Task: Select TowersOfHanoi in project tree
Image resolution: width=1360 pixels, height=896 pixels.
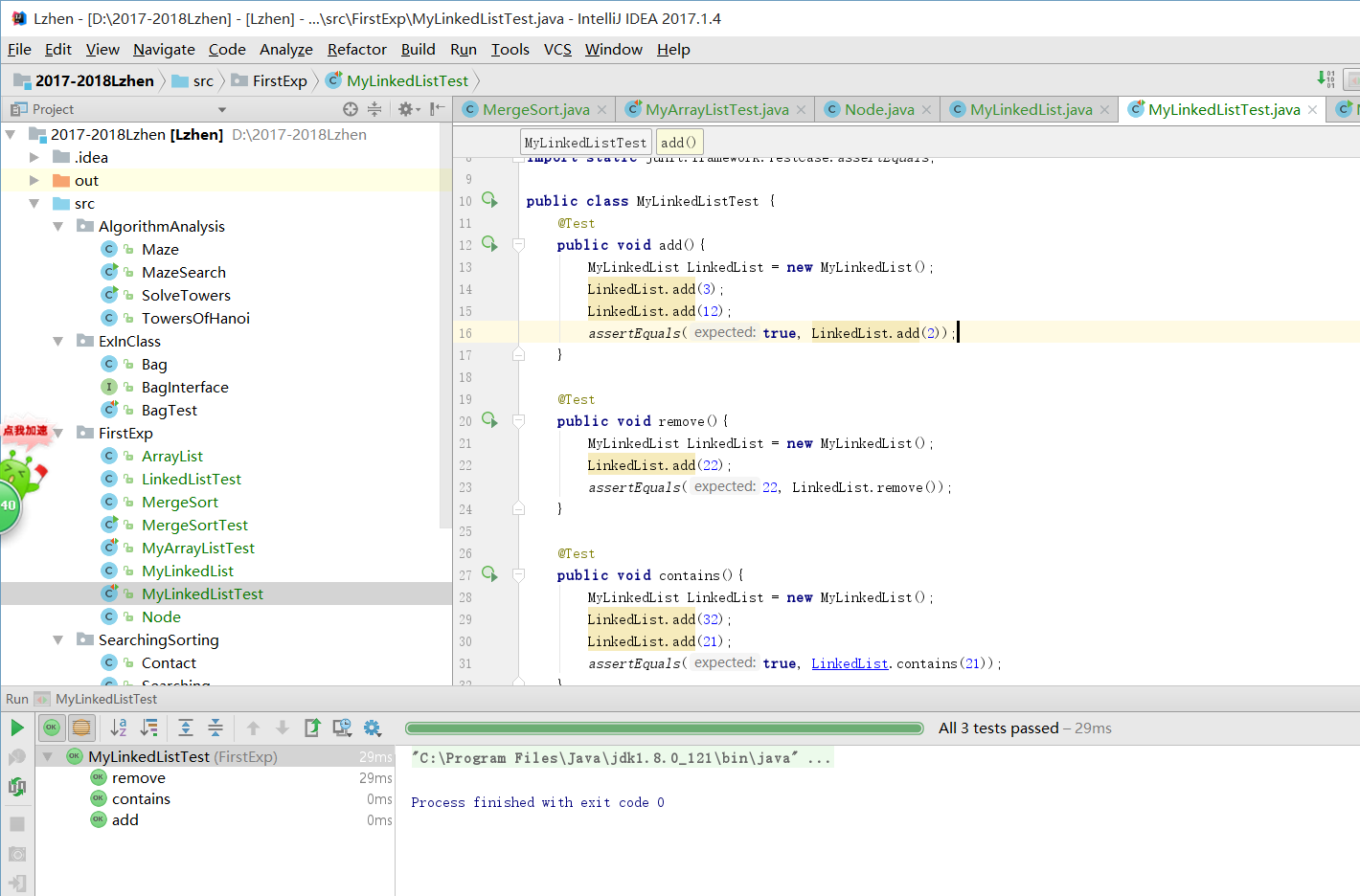Action: point(195,319)
